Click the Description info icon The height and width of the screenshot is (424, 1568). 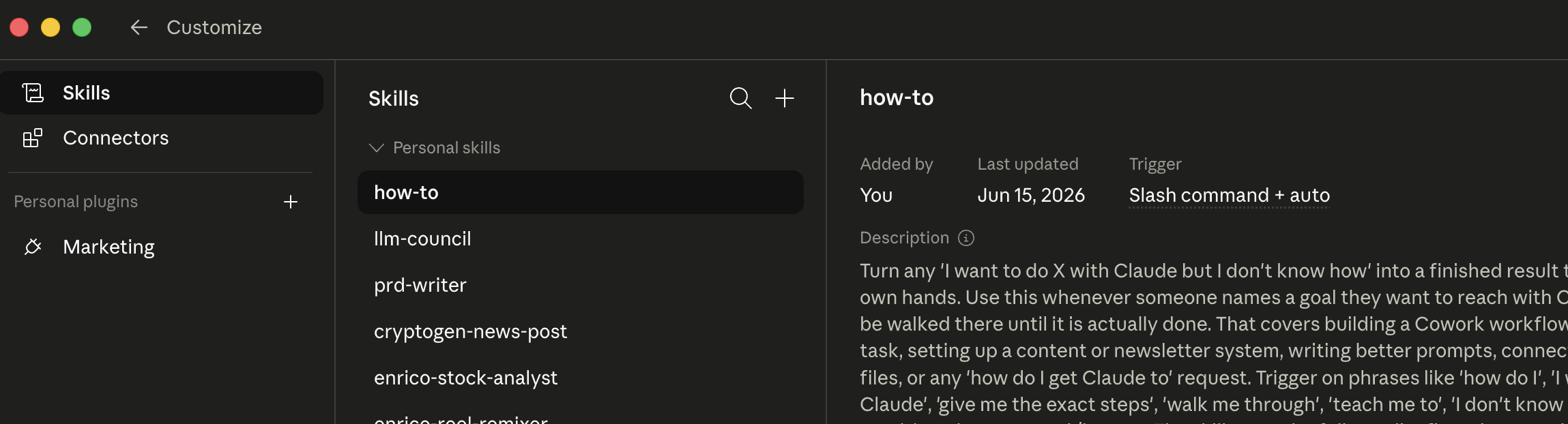tap(966, 238)
